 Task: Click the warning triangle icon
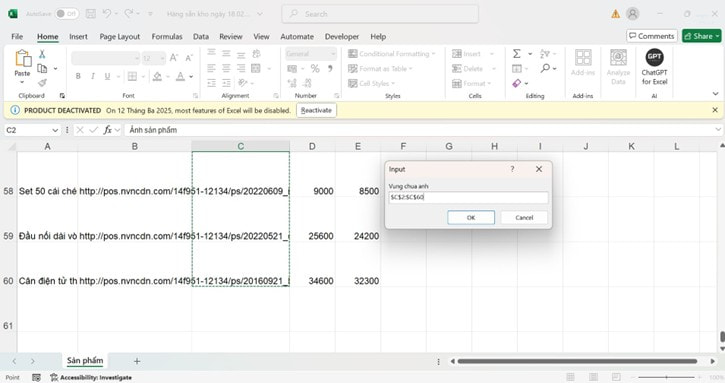(615, 14)
